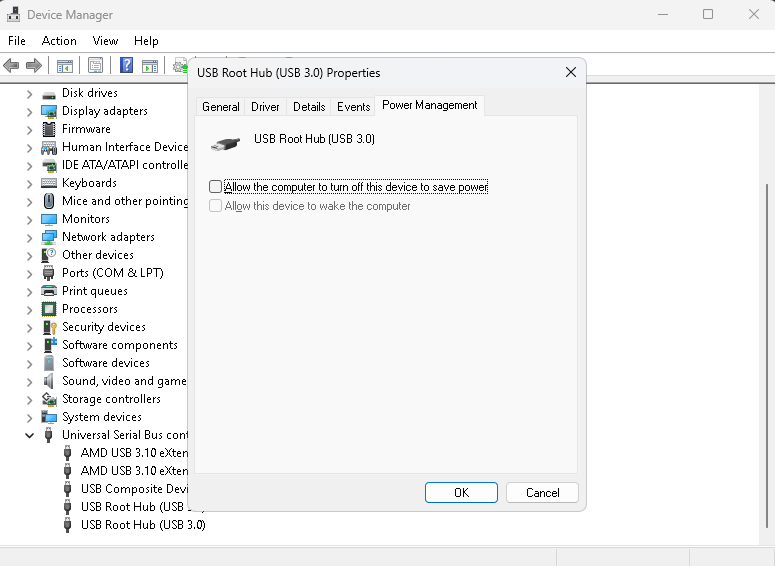Click the Storage controllers label
775x566 pixels.
111,399
